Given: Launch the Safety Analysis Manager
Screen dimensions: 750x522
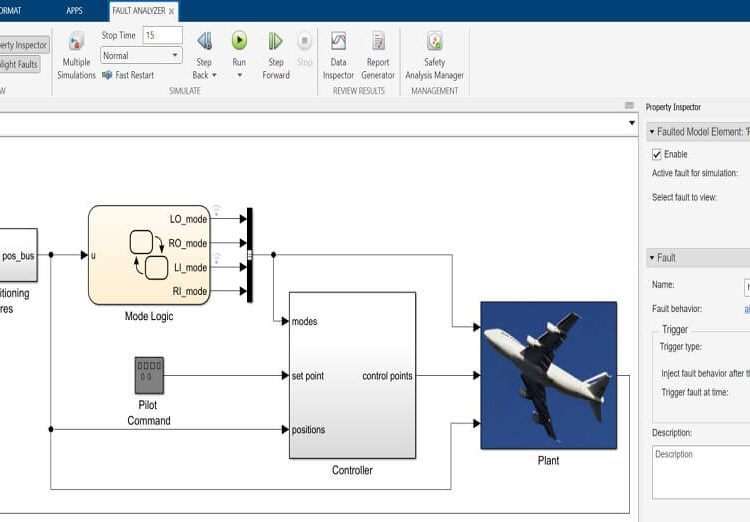Looking at the screenshot, I should coord(434,42).
